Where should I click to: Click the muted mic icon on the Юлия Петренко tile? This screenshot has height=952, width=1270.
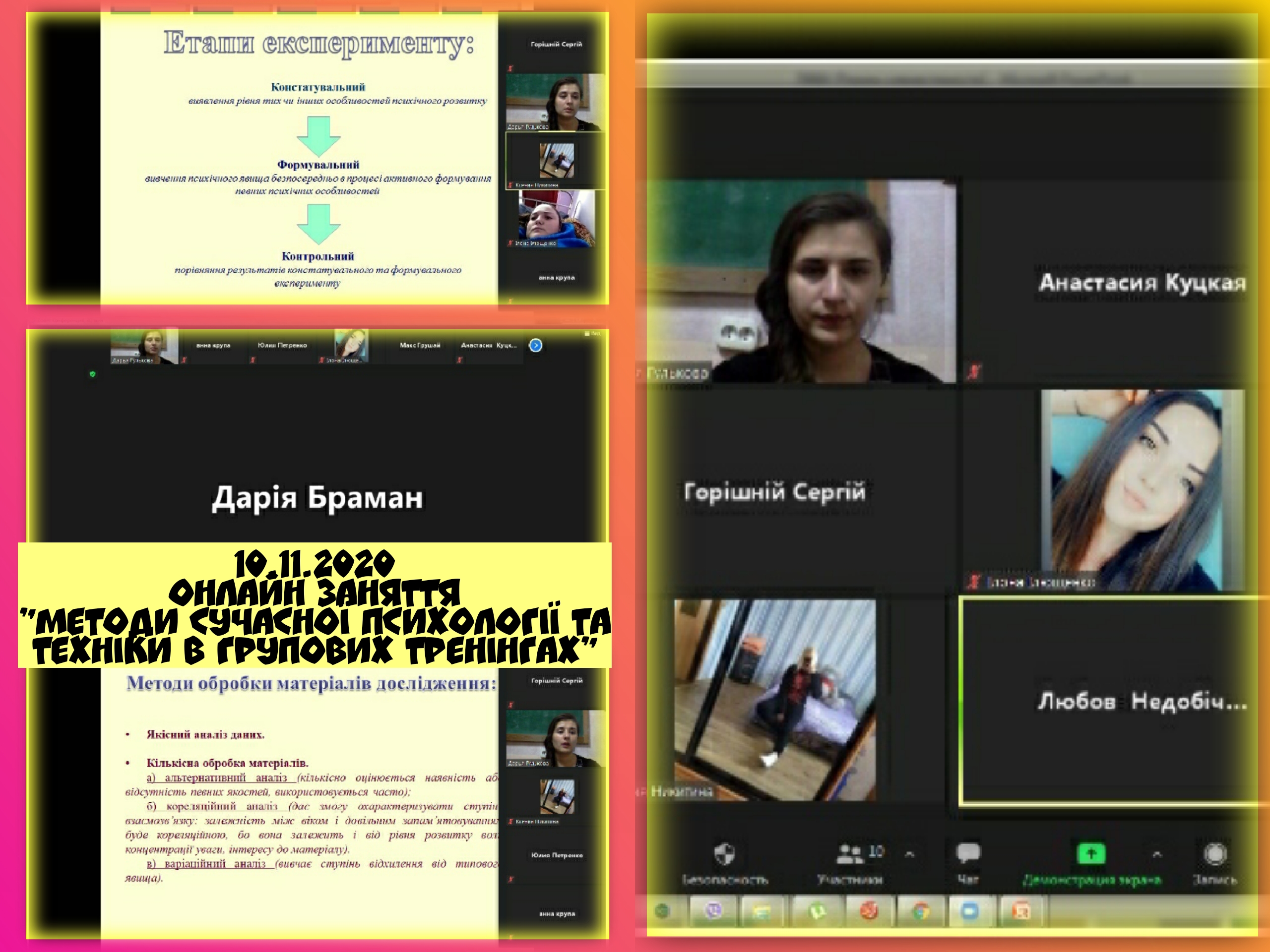(x=510, y=879)
